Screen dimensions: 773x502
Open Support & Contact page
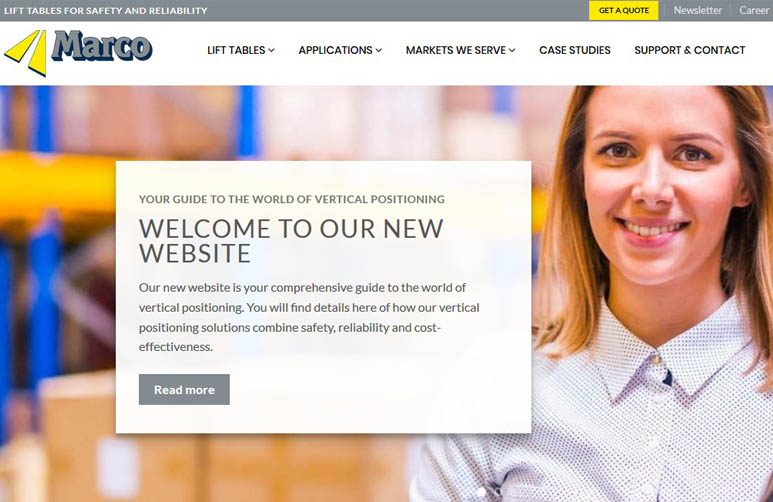(x=690, y=50)
